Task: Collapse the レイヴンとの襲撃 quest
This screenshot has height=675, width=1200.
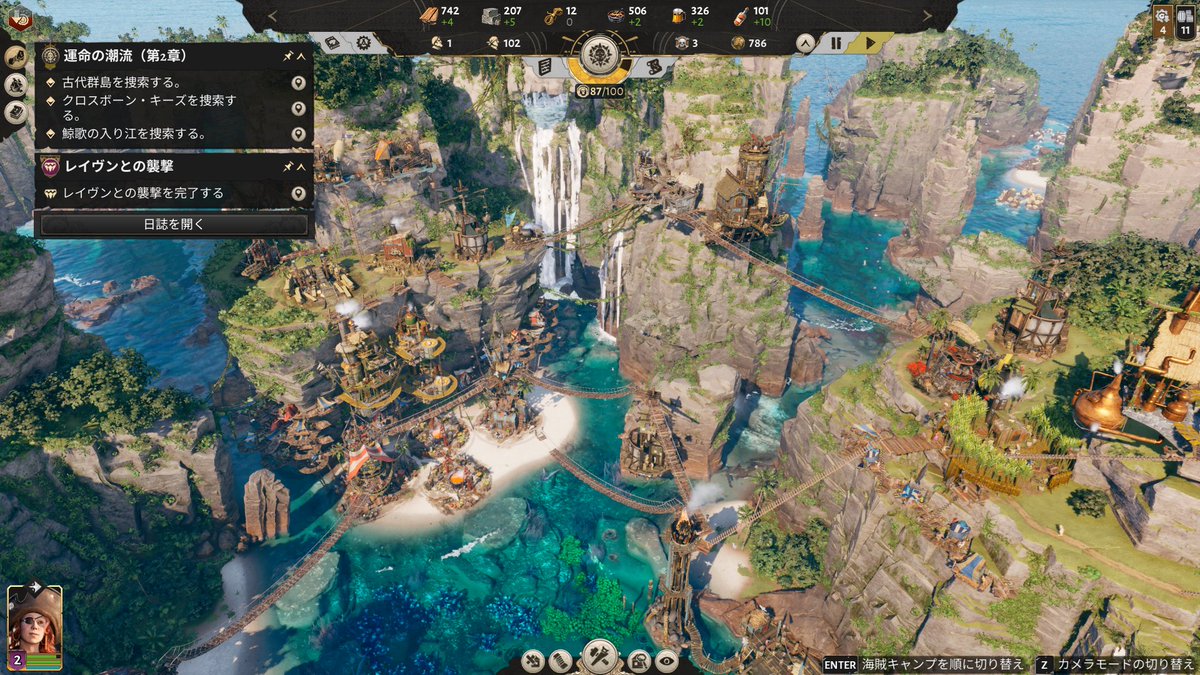Action: click(x=301, y=166)
